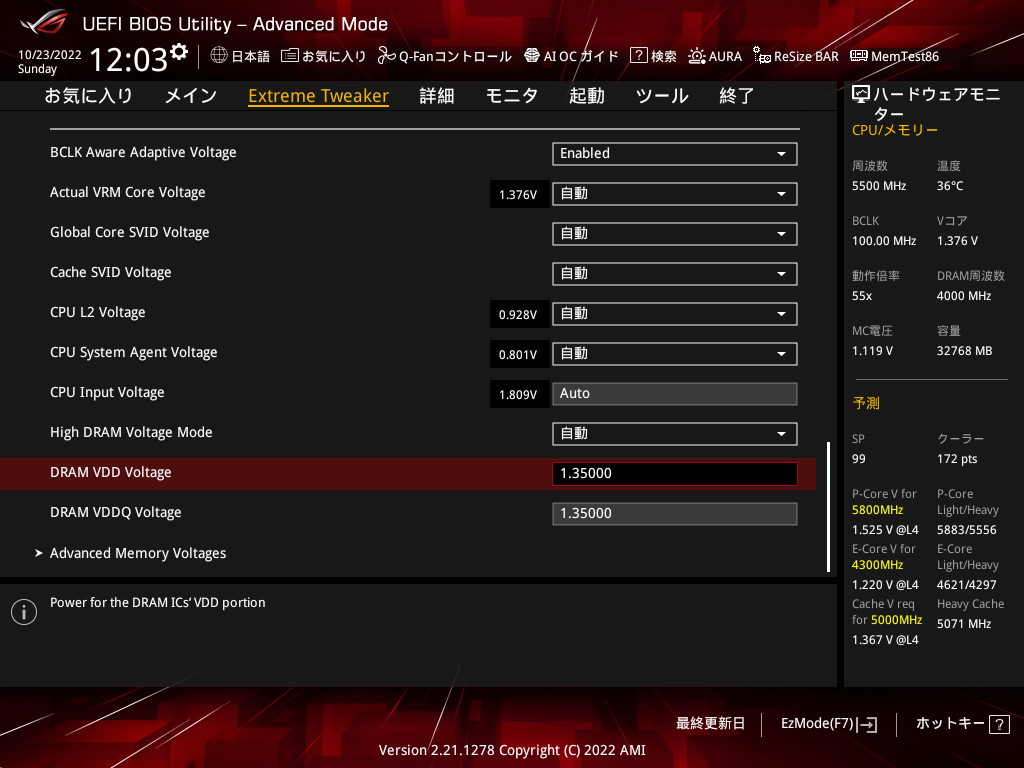The height and width of the screenshot is (768, 1024).
Task: Click the hardware monitor screen icon
Action: 861,95
